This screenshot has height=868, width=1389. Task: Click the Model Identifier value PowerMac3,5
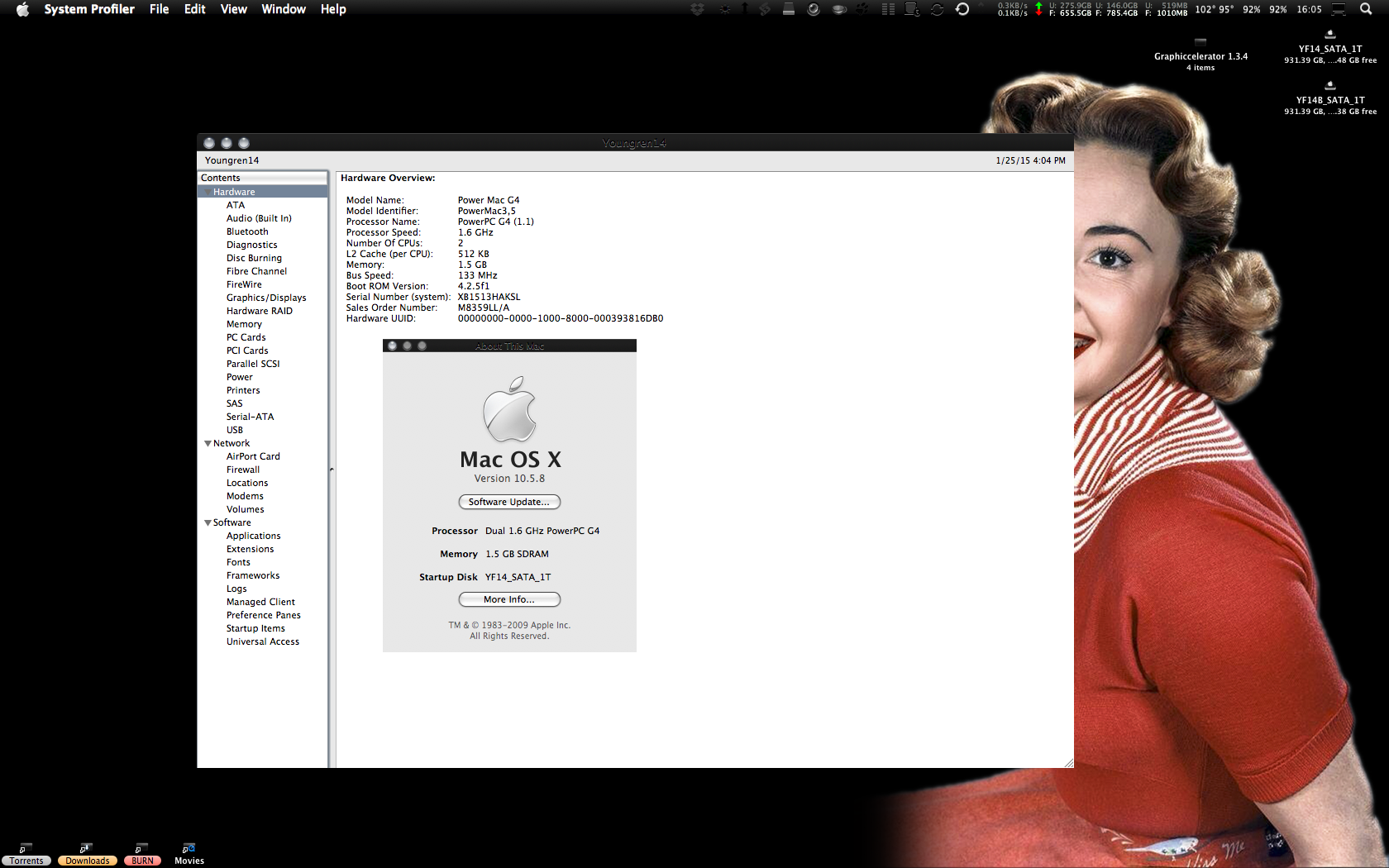(486, 211)
